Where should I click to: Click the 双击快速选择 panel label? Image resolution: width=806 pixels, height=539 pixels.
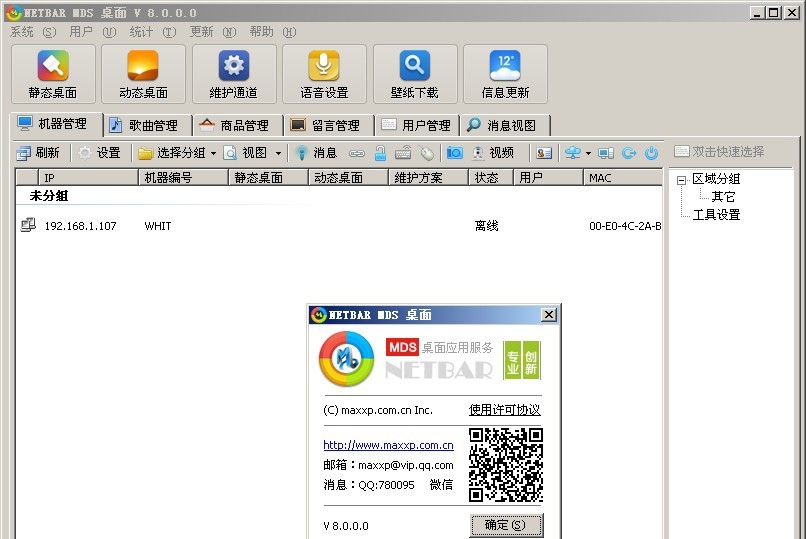pos(728,152)
